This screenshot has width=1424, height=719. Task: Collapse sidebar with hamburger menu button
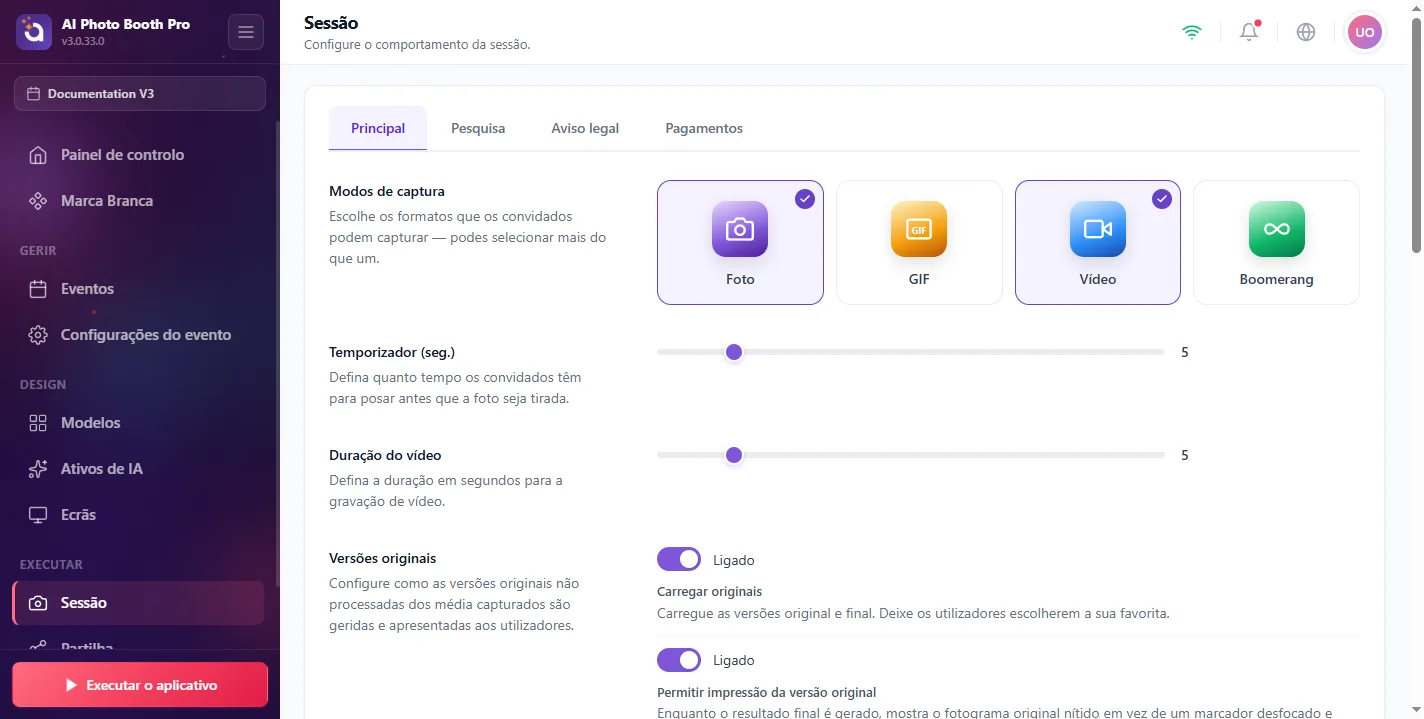pos(246,32)
